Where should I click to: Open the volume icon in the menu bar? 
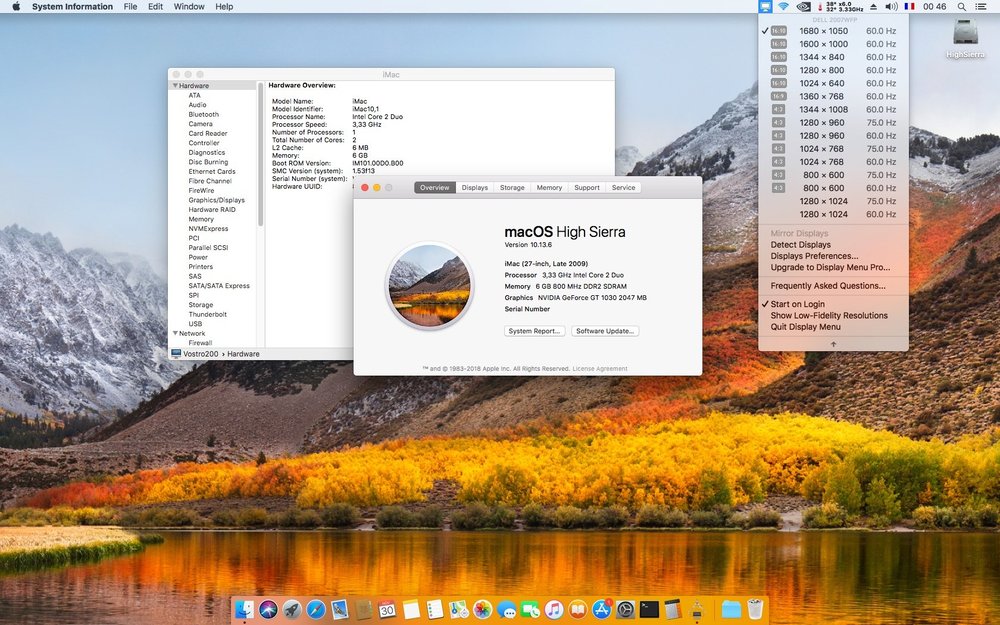pyautogui.click(x=890, y=7)
